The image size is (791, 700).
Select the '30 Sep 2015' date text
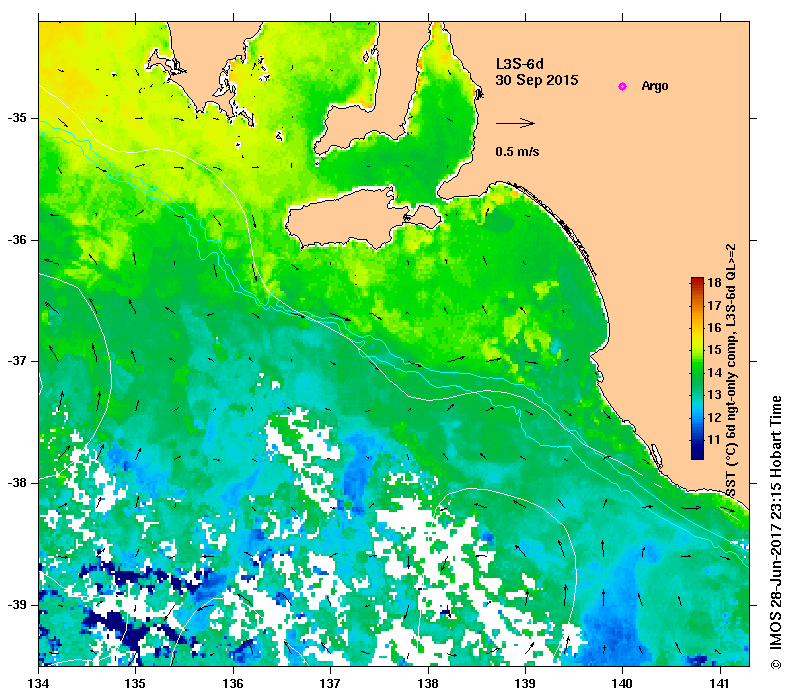pos(537,80)
